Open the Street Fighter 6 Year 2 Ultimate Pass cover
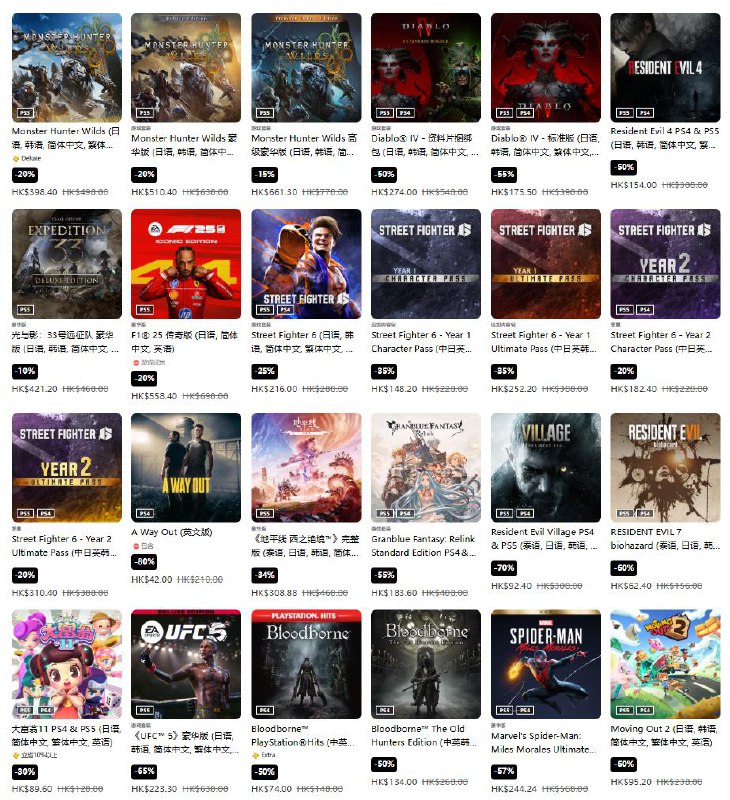This screenshot has width=730, height=800. [67, 468]
